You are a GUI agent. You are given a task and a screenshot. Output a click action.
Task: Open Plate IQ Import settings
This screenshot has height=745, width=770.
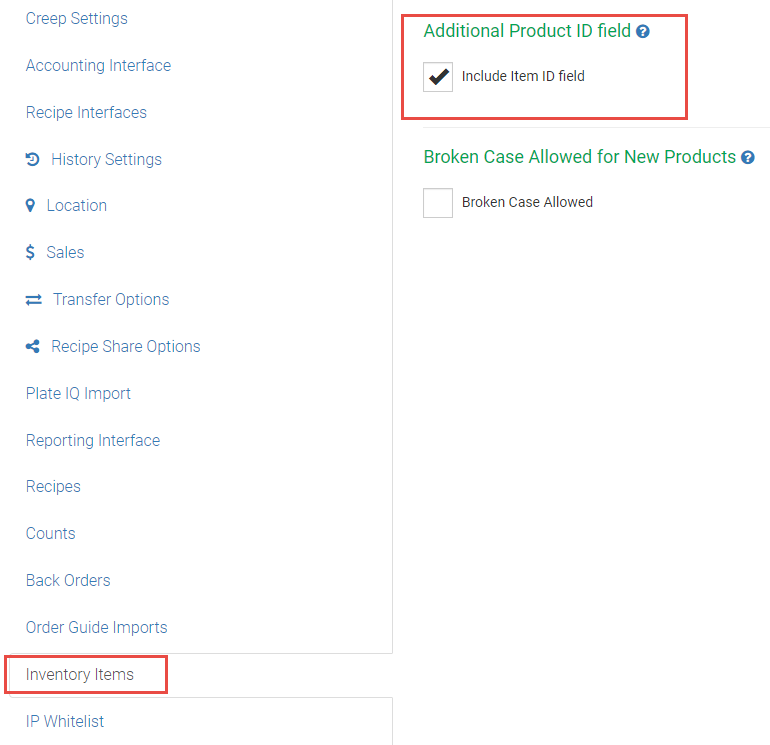pos(78,393)
